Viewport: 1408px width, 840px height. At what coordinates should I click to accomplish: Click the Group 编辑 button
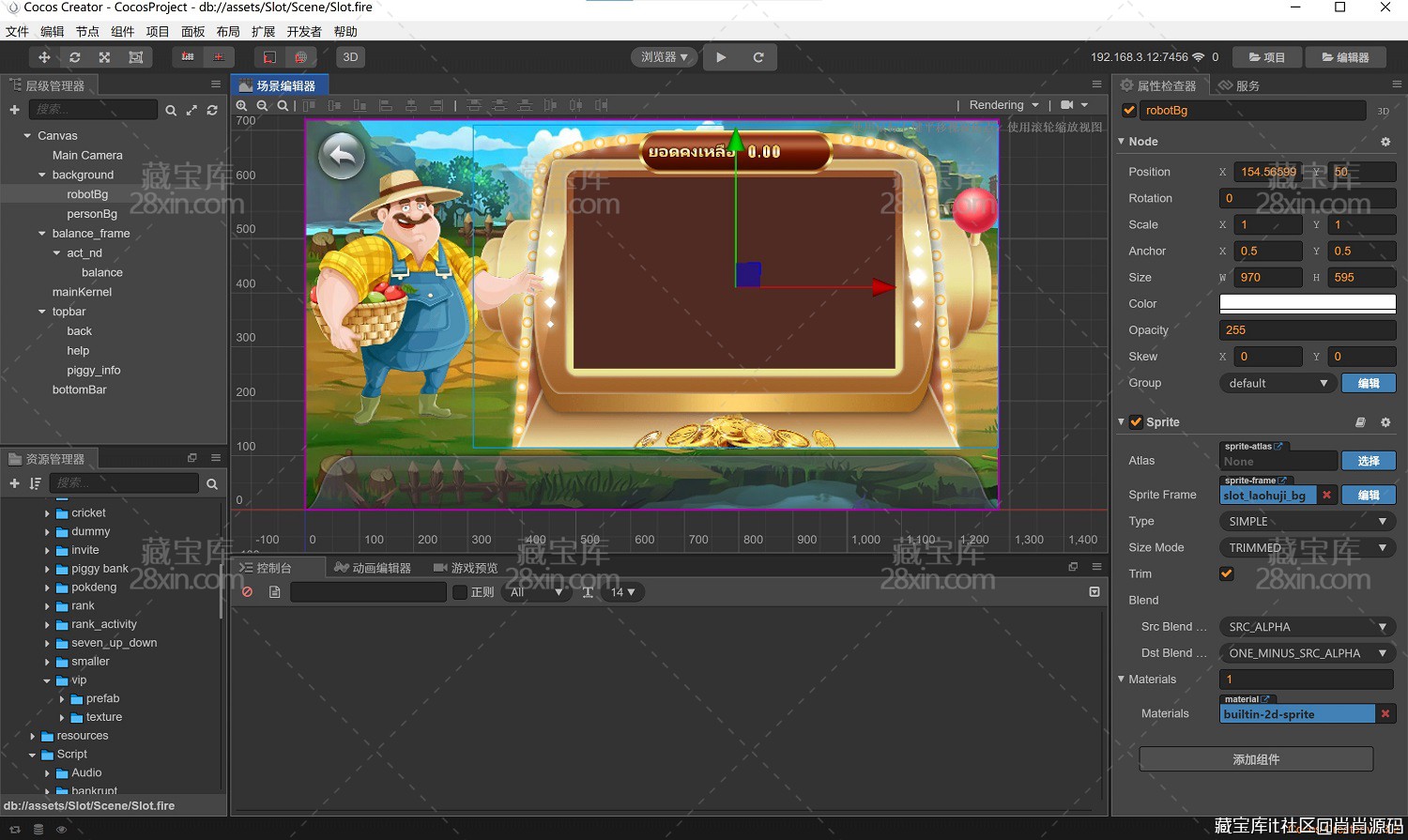click(x=1369, y=383)
